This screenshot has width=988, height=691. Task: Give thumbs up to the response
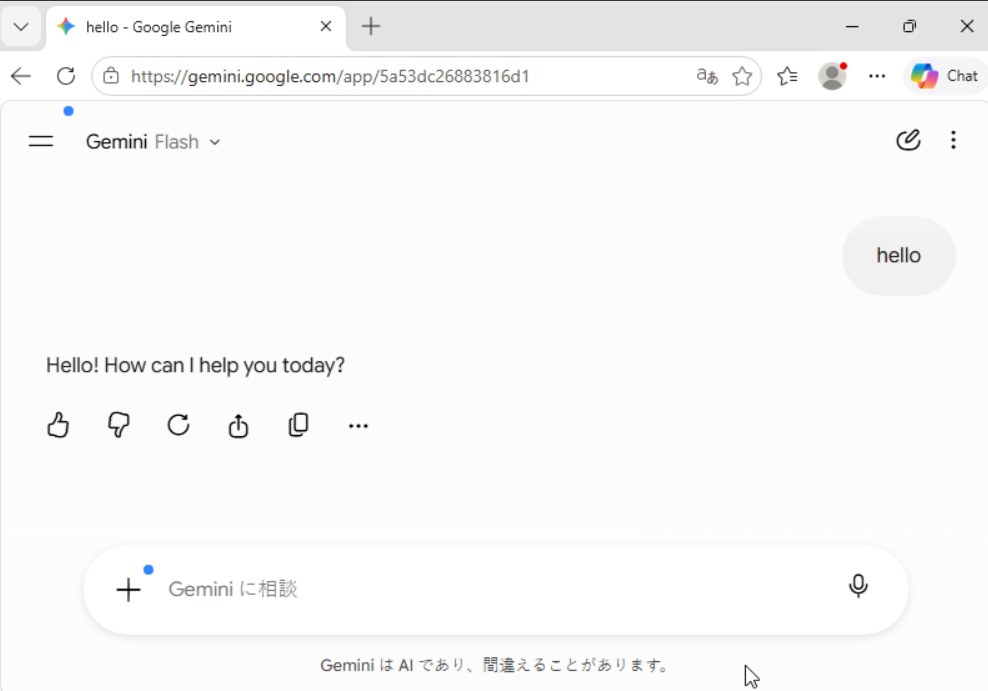click(58, 425)
